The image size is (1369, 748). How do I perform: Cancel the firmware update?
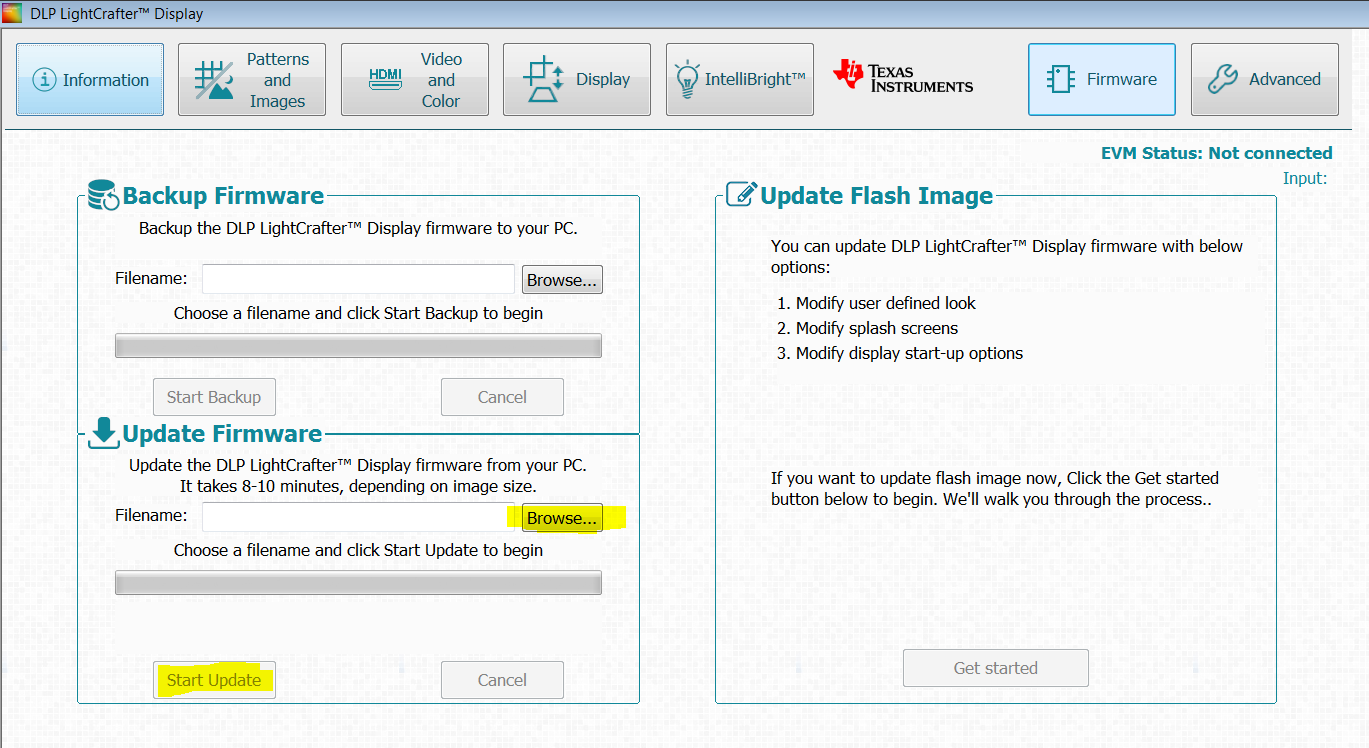point(502,680)
